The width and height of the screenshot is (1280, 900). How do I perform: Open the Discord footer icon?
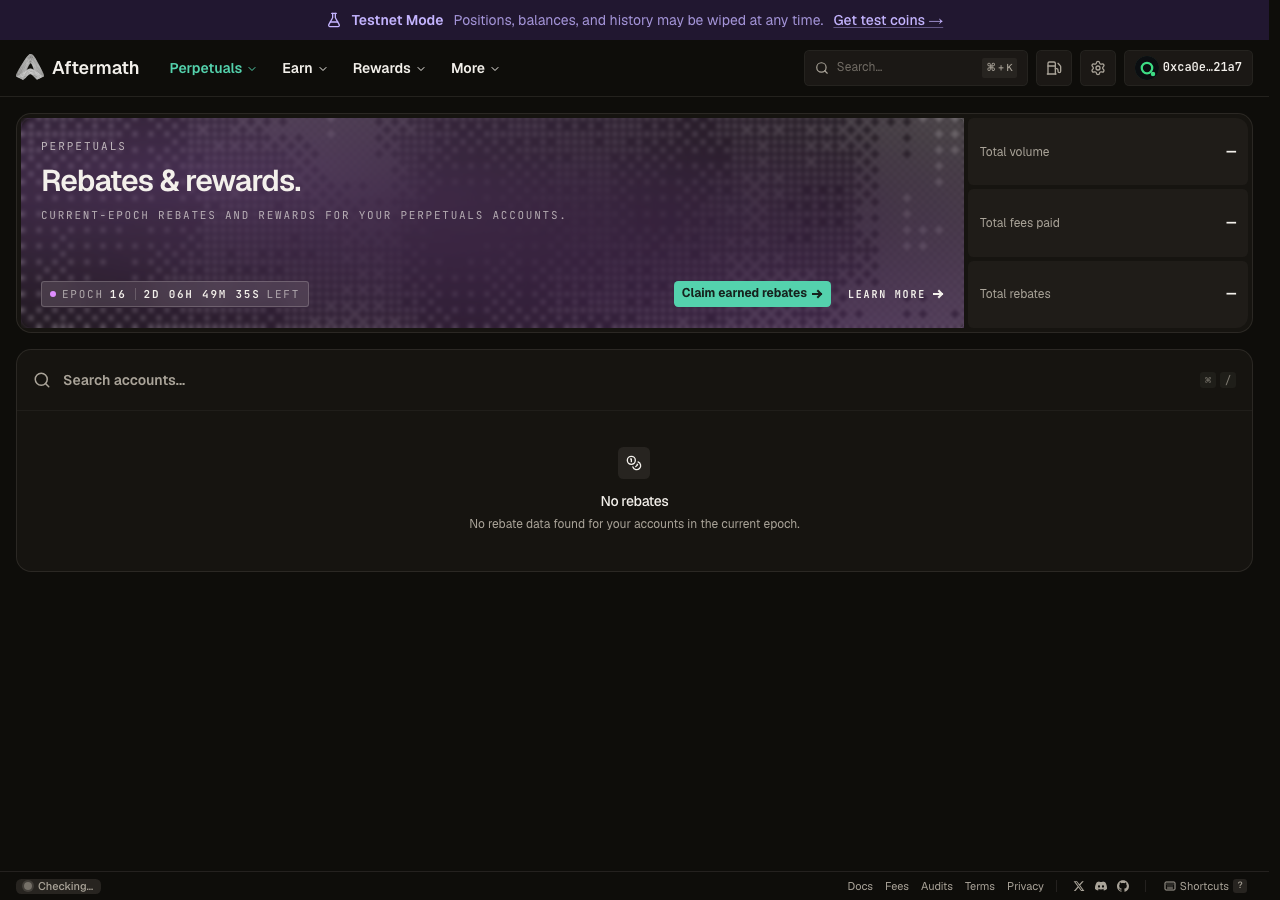tap(1101, 886)
